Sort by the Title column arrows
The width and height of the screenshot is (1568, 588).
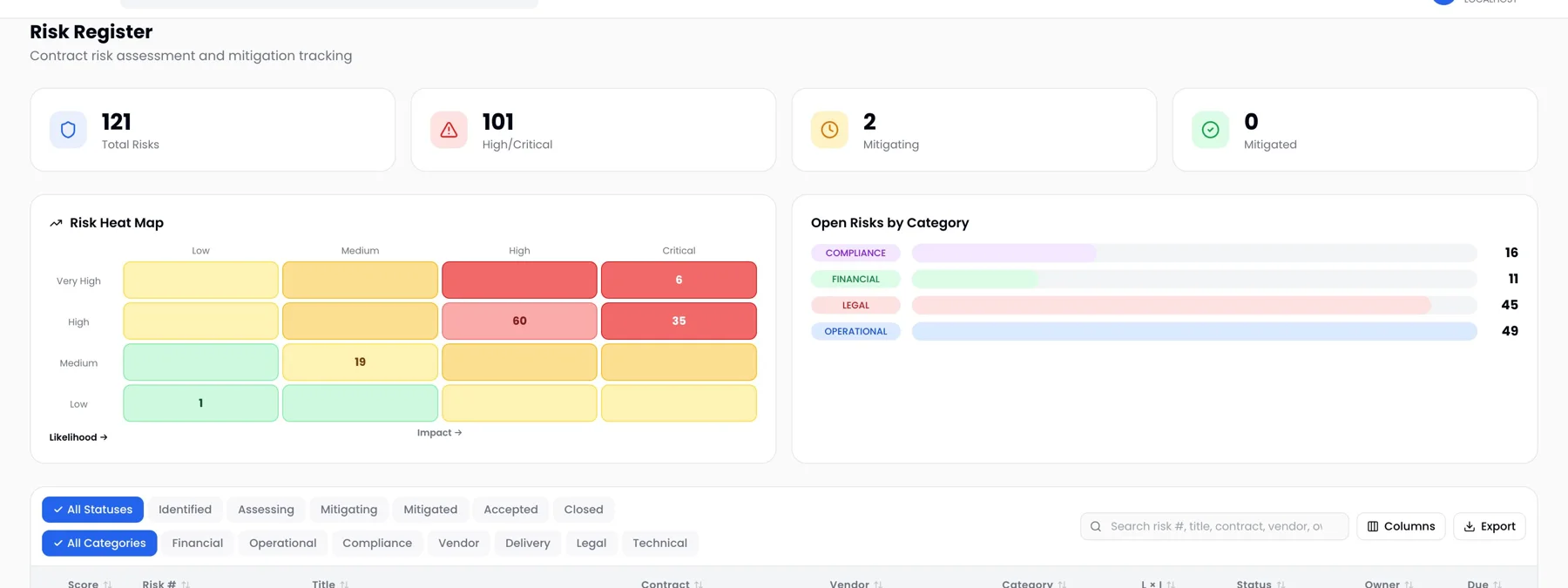coord(344,584)
